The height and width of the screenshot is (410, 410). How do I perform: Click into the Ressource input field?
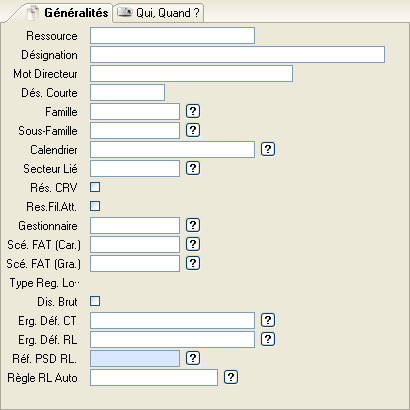tap(172, 36)
